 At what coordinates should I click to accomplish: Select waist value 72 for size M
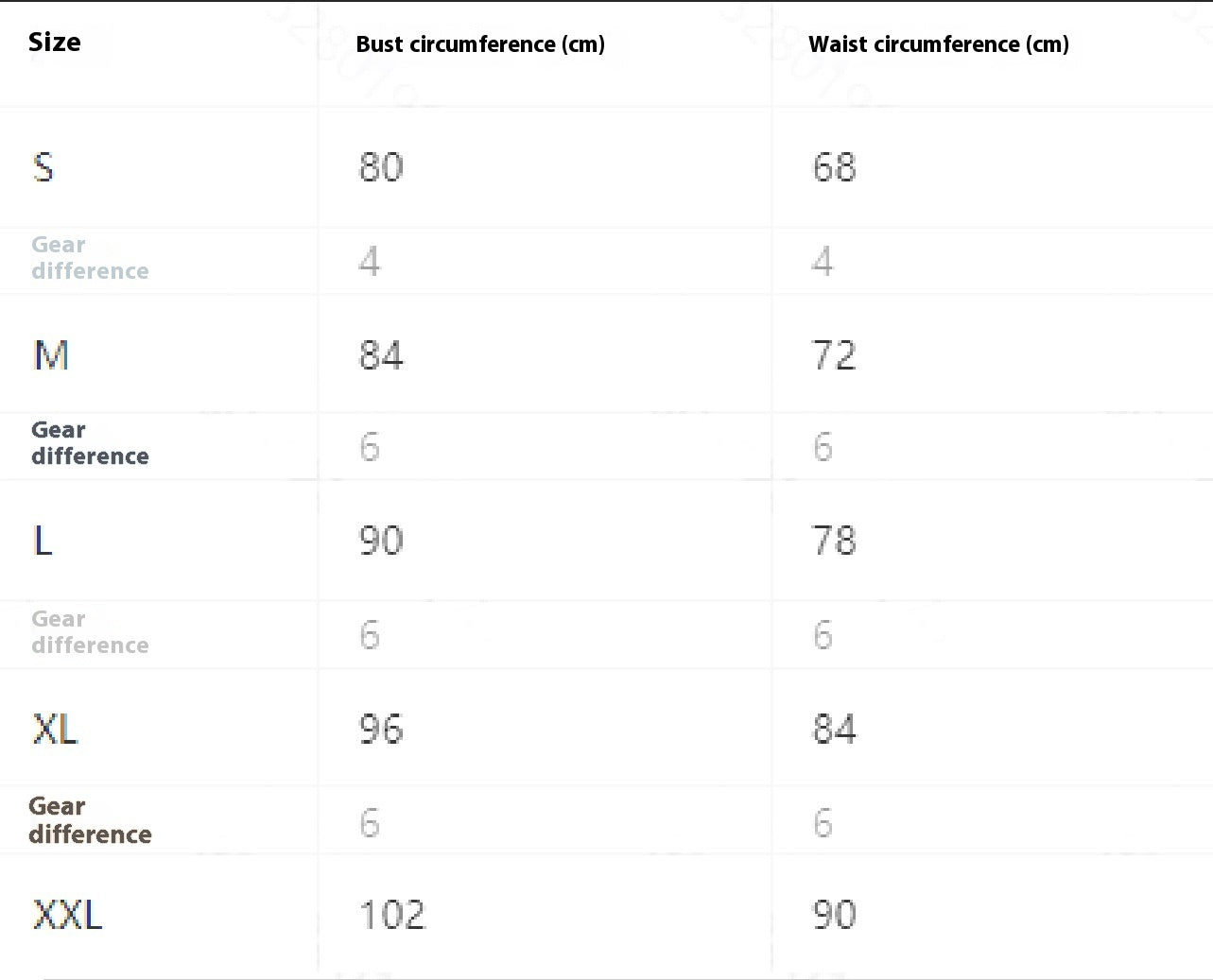(x=834, y=356)
